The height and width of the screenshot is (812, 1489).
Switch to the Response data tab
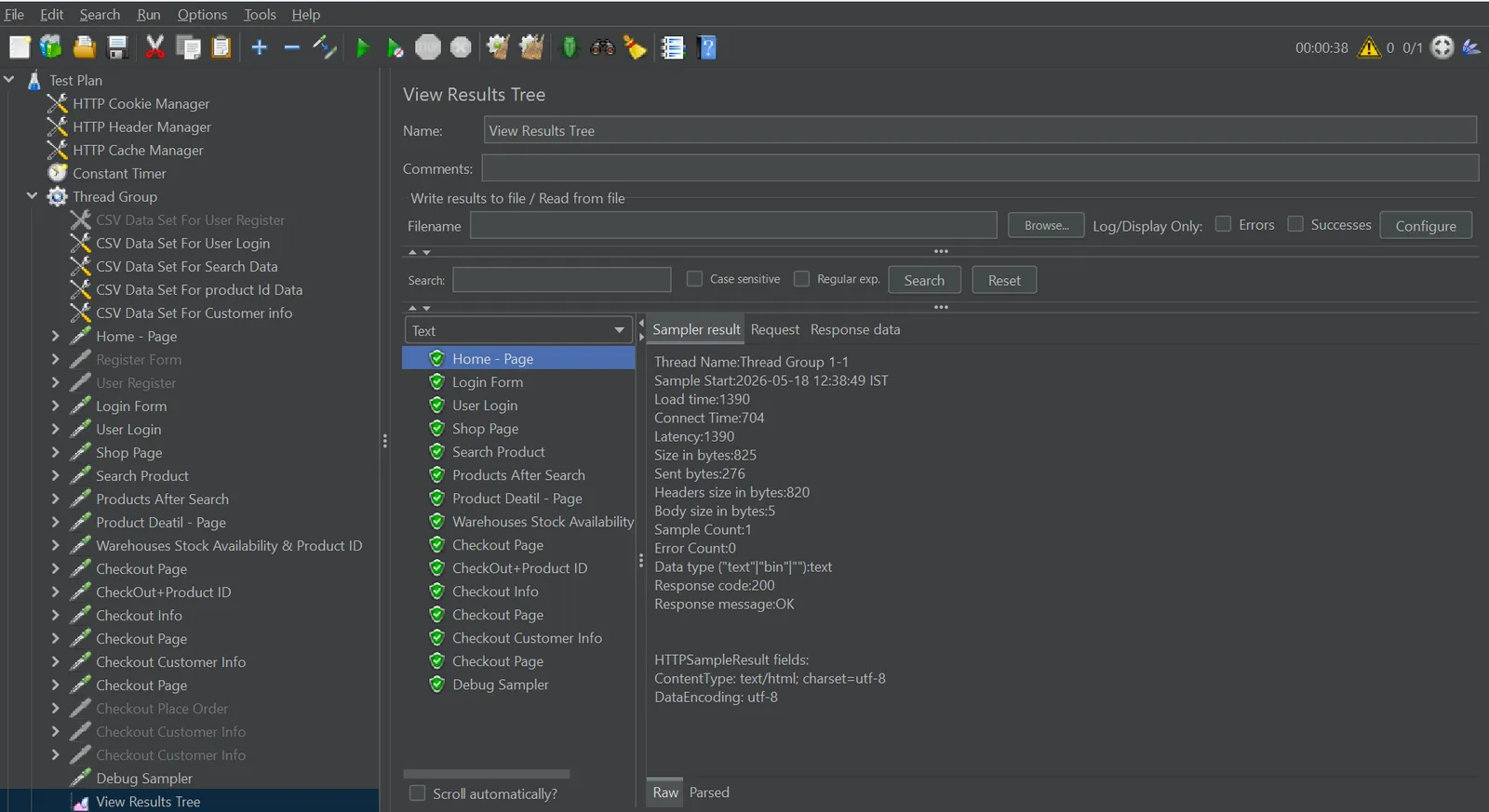pyautogui.click(x=855, y=329)
